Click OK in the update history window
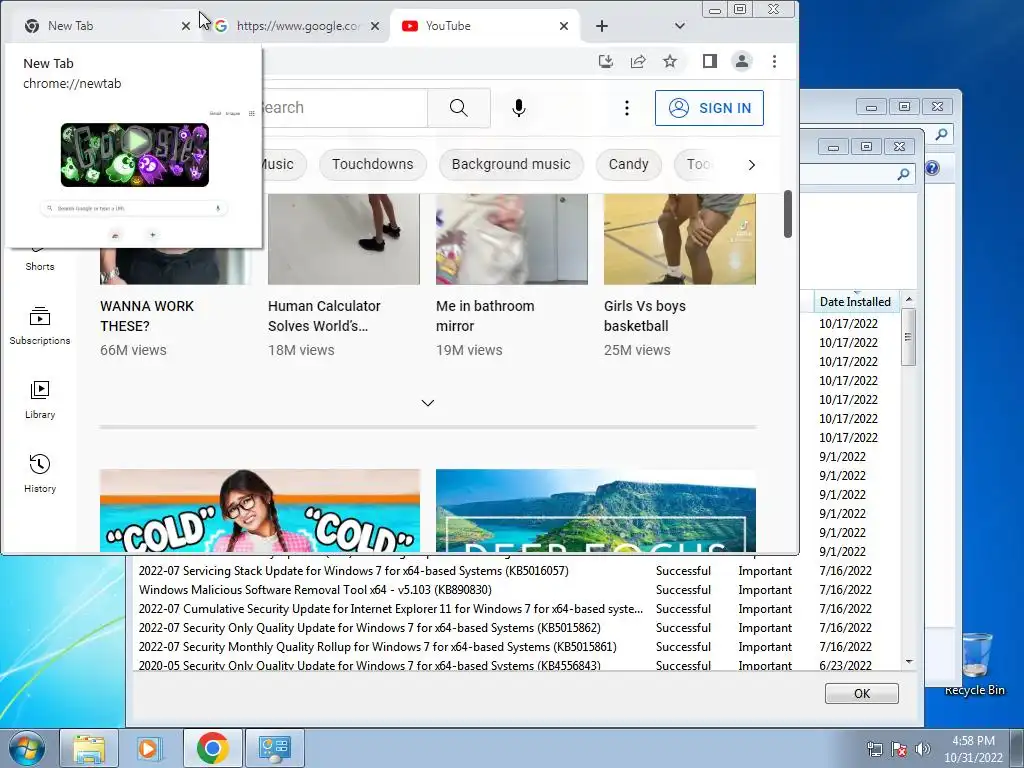 point(861,694)
